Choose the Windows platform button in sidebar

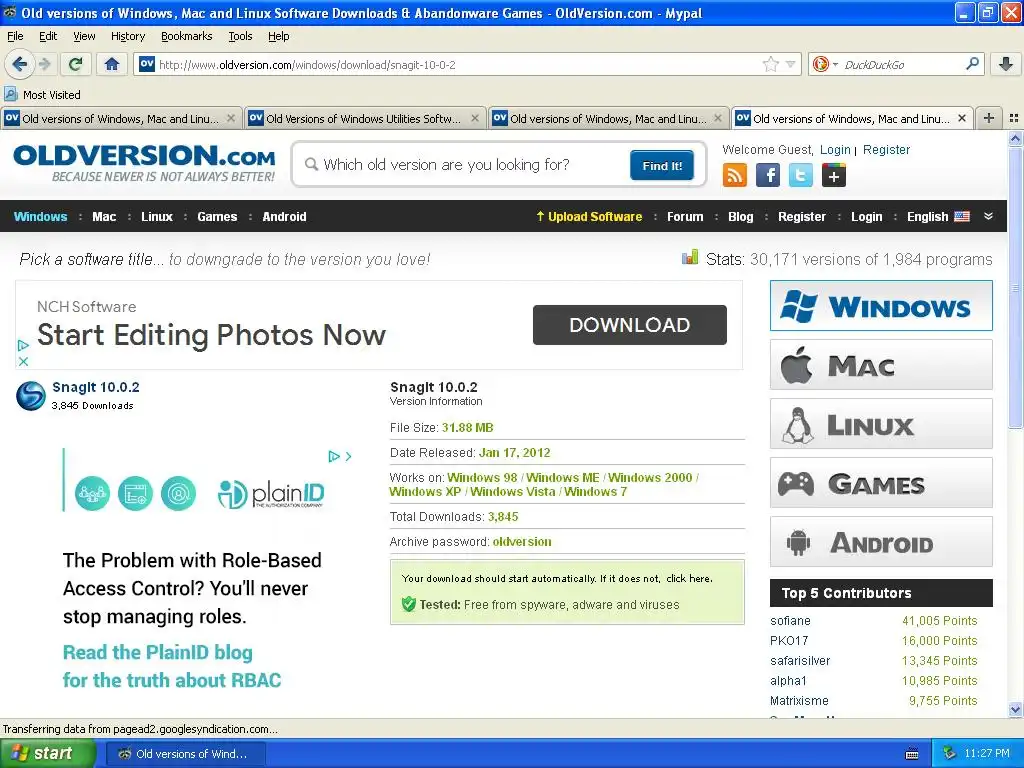[x=881, y=306]
